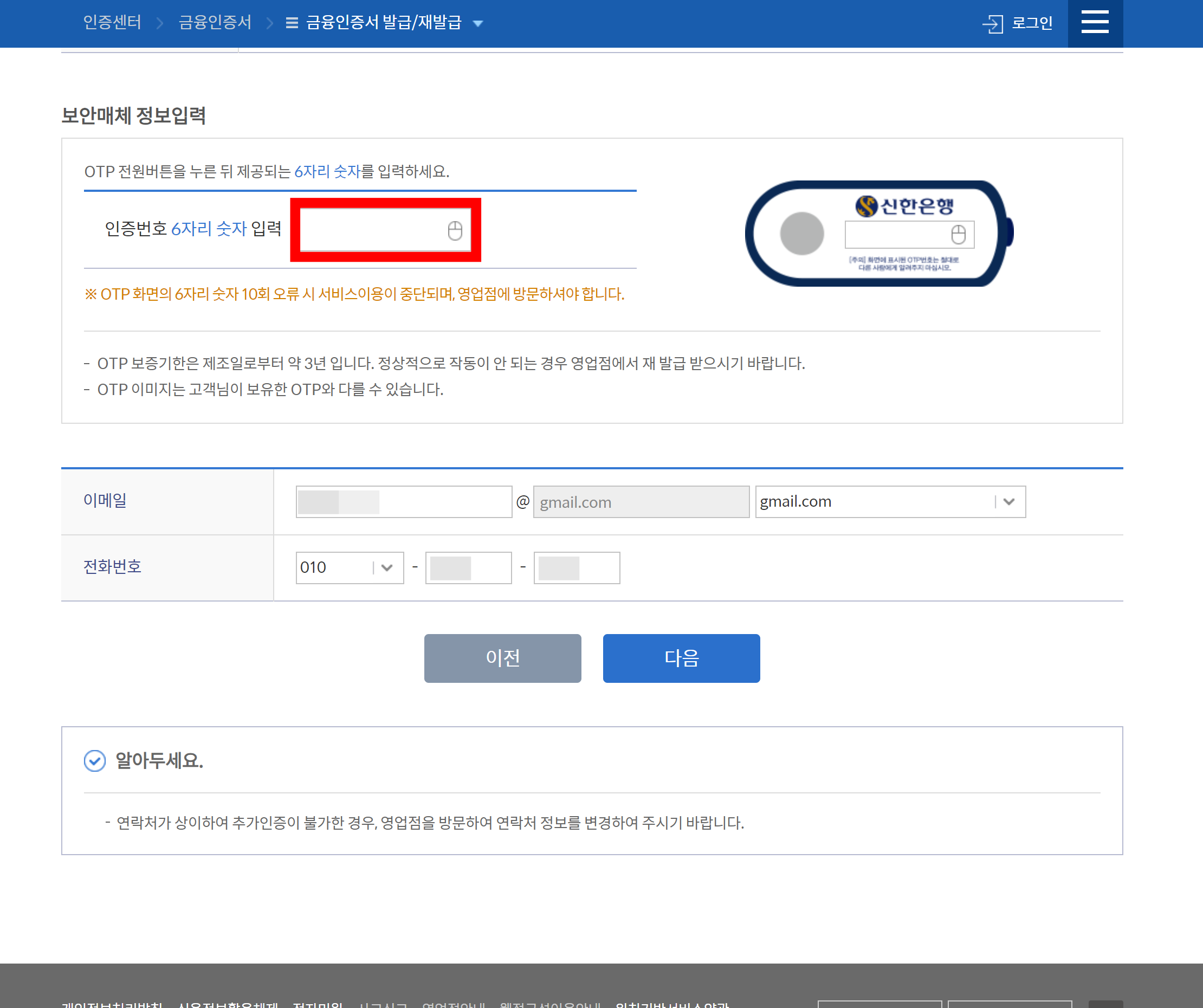Go to 인증센터 breadcrumb
This screenshot has width=1203, height=1008.
point(112,22)
